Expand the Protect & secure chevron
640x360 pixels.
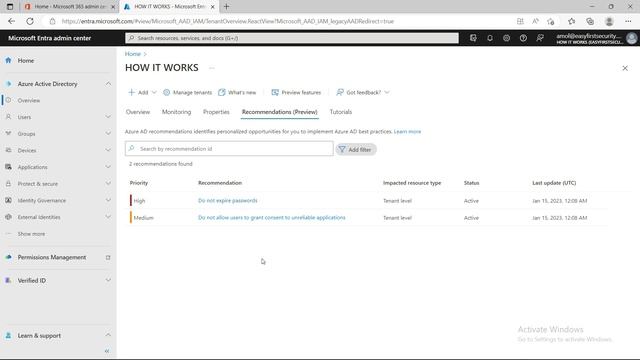pyautogui.click(x=108, y=184)
